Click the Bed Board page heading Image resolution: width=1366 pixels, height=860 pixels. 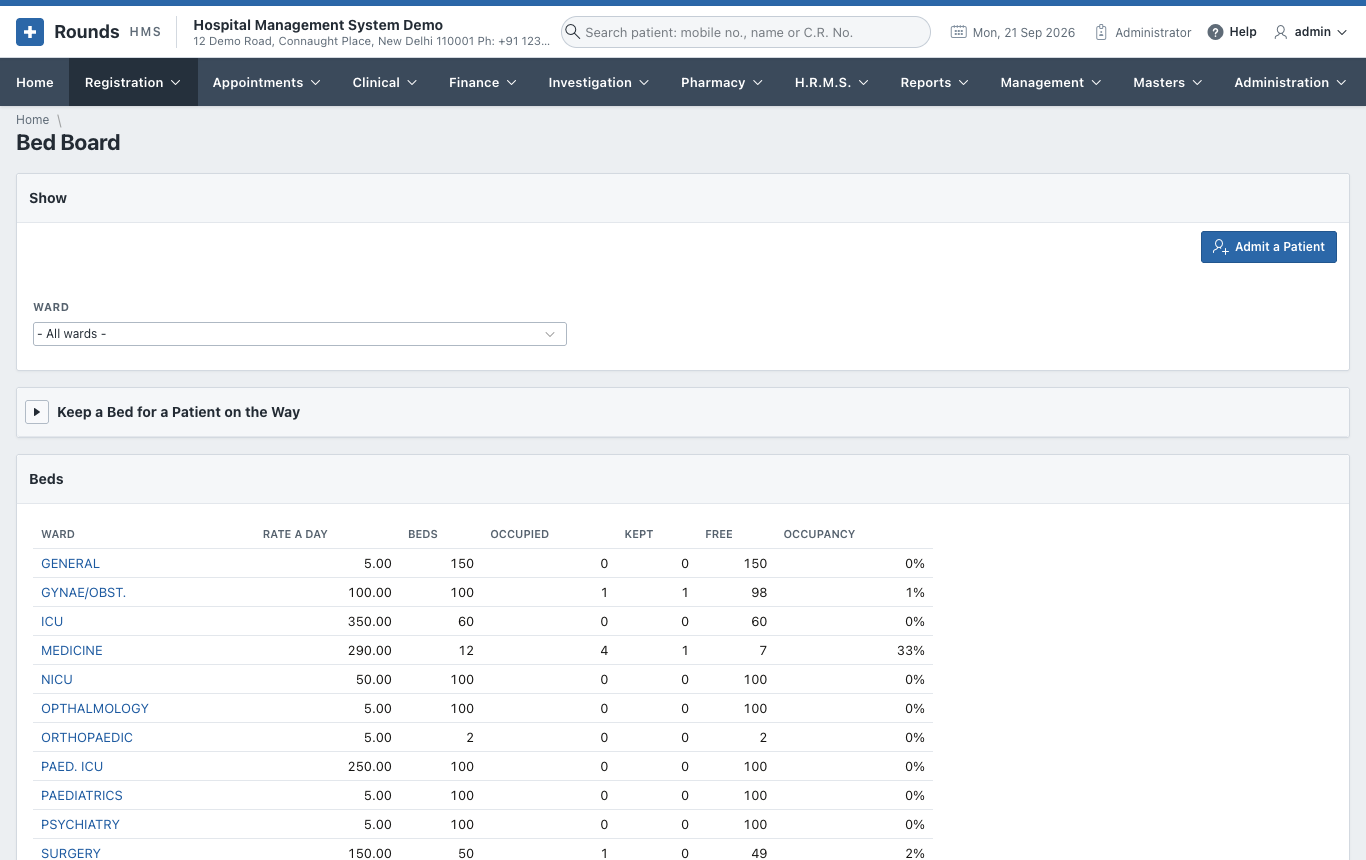point(68,143)
